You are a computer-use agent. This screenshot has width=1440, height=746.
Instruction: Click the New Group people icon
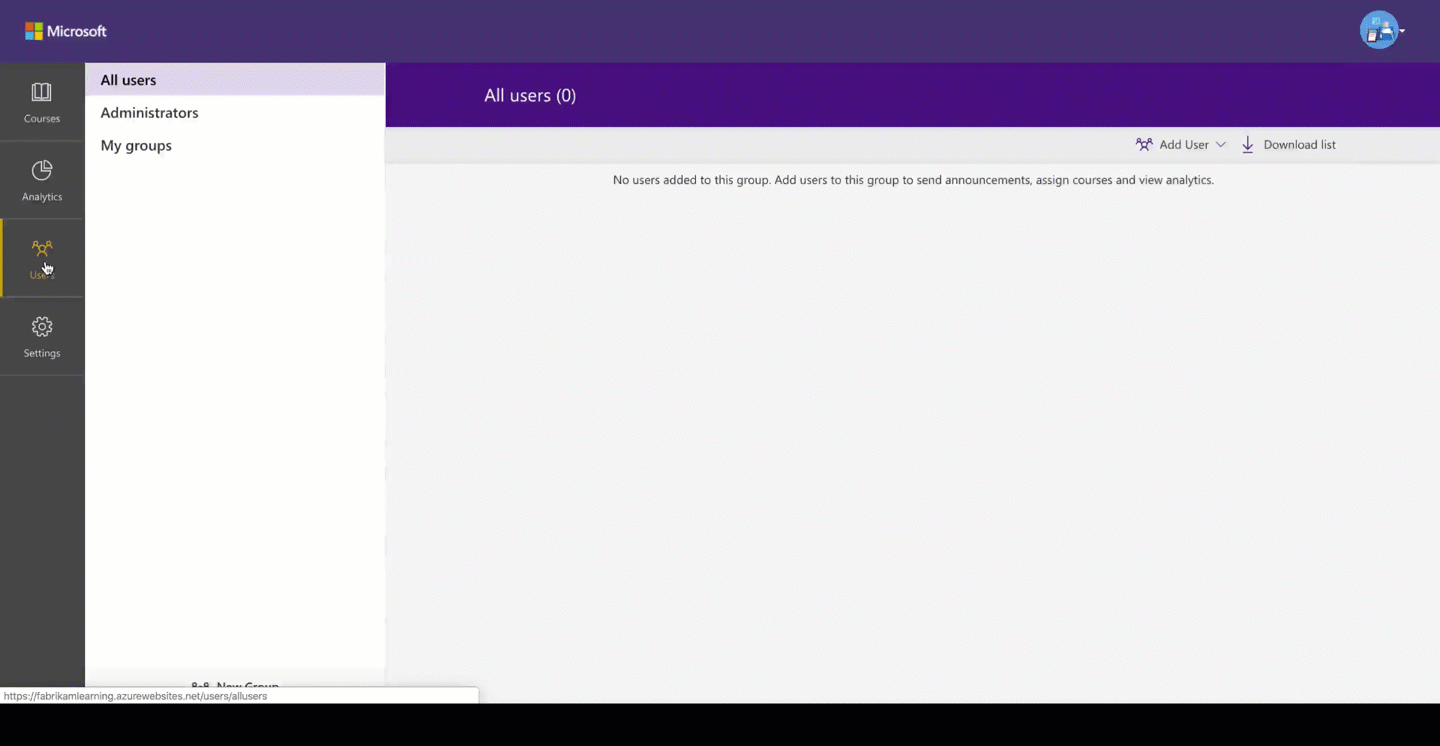(200, 685)
